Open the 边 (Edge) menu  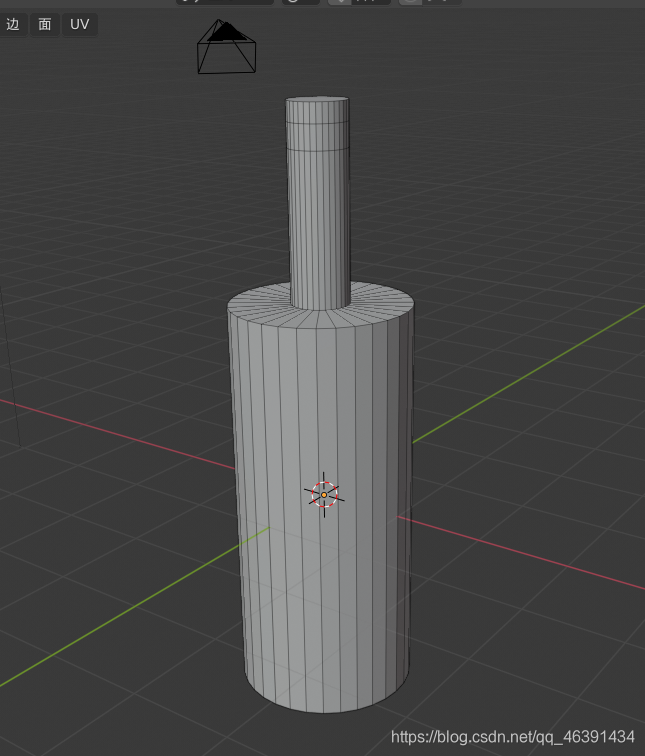(x=13, y=24)
